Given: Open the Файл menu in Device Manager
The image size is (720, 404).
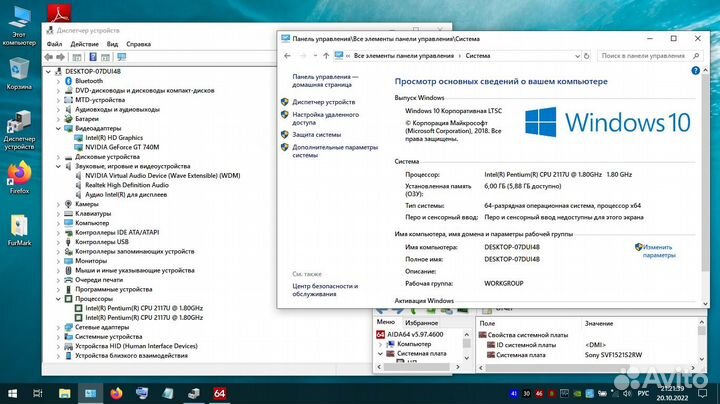Looking at the screenshot, I should [54, 44].
